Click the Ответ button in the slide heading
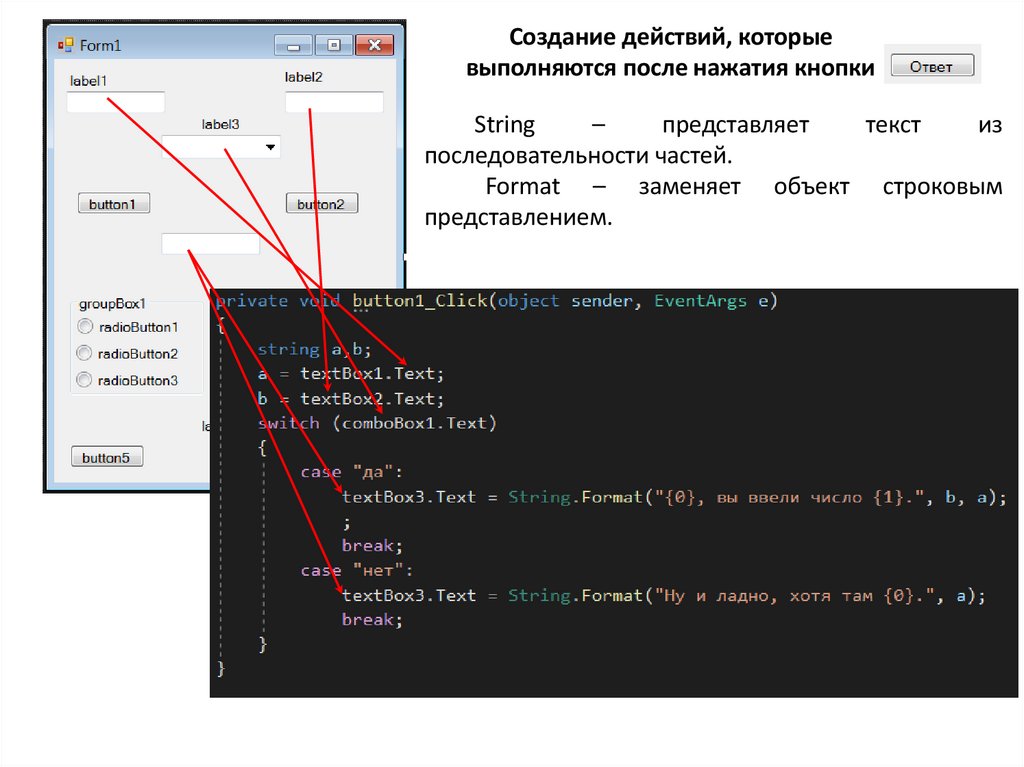 (930, 67)
